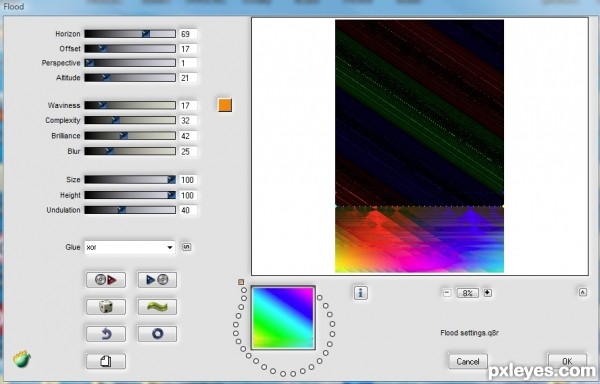The height and width of the screenshot is (384, 600).
Task: Click the 8% zoom level button
Action: point(467,293)
